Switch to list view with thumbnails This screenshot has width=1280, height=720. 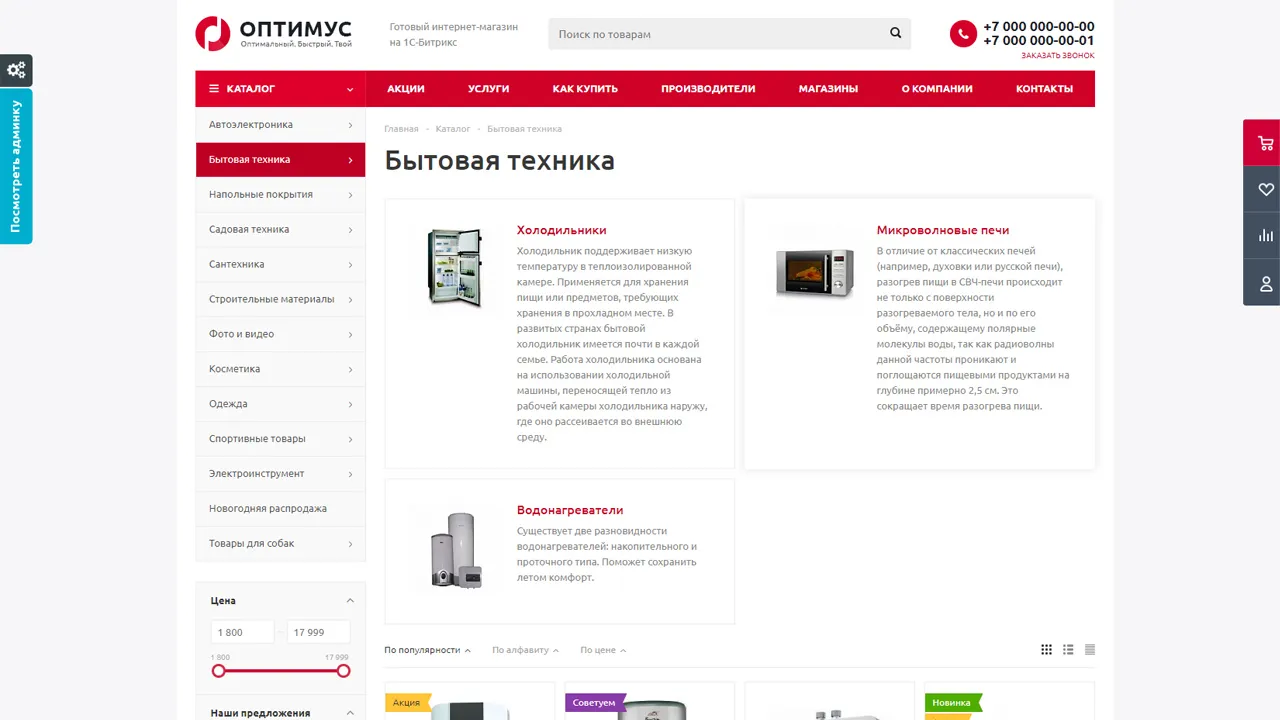coord(1068,650)
